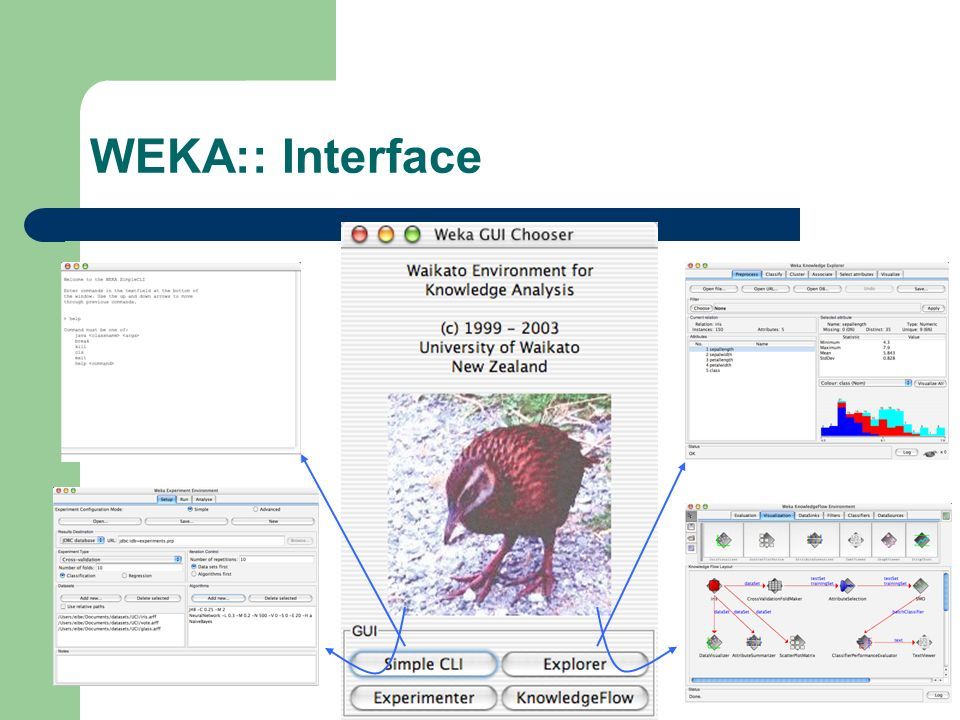
Task: Click the horizontal scrollbar in KnowledgeFlow layout
Action: [781, 680]
